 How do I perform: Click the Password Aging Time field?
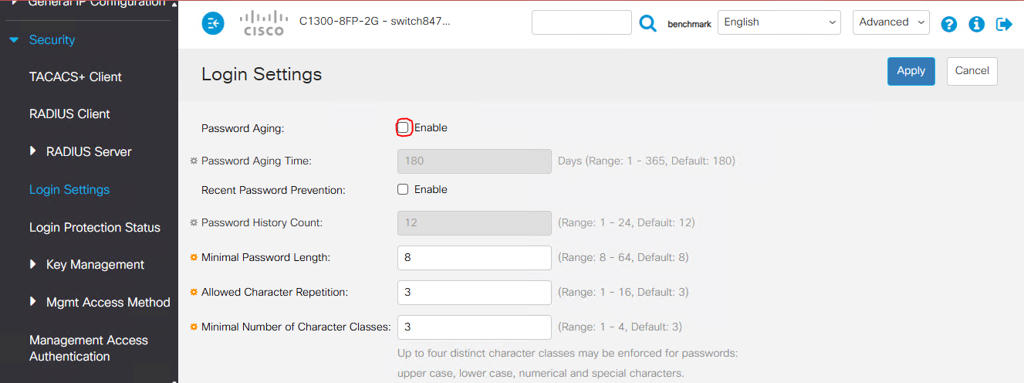[474, 161]
